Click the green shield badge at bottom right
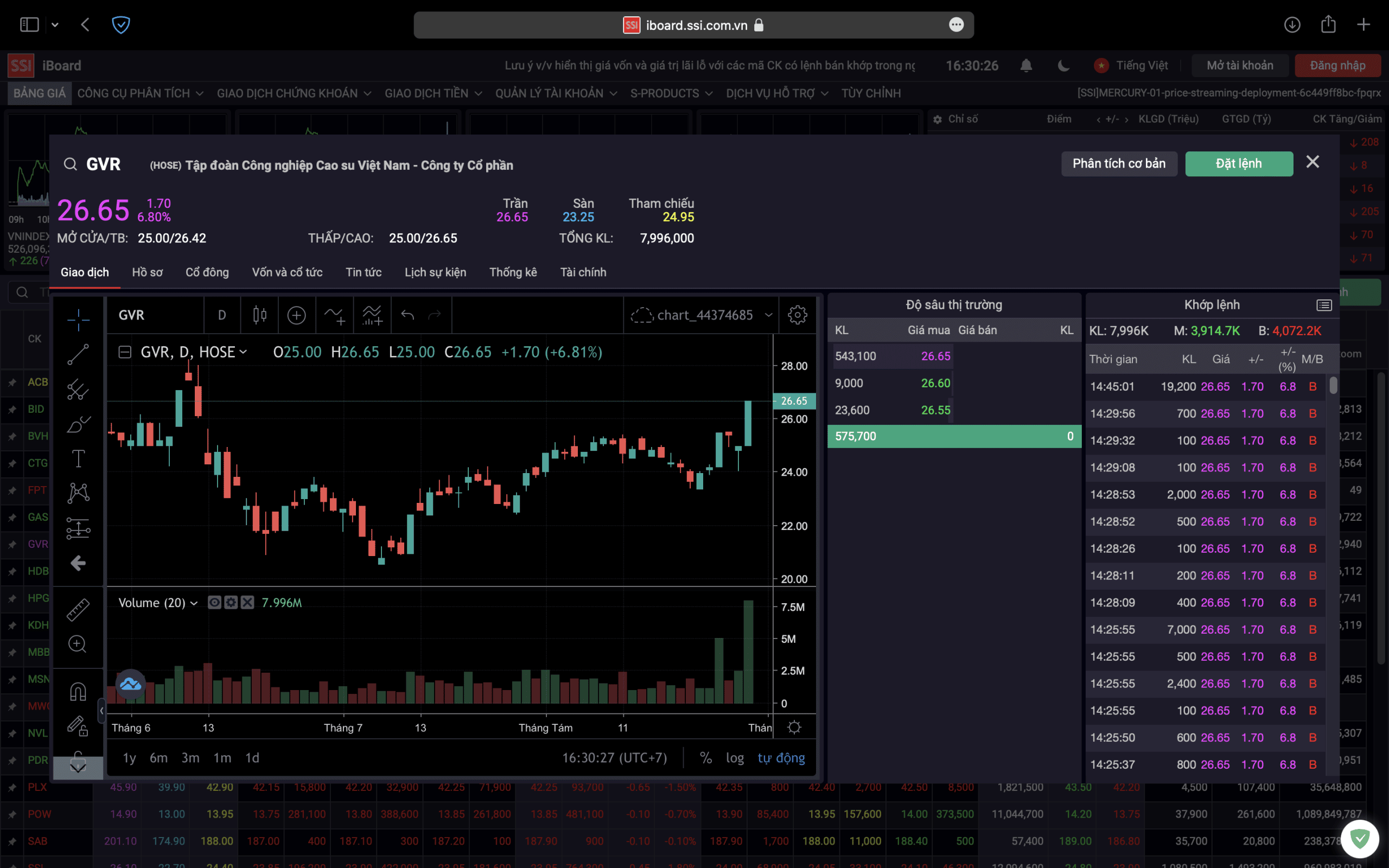The height and width of the screenshot is (868, 1389). pyautogui.click(x=1360, y=839)
